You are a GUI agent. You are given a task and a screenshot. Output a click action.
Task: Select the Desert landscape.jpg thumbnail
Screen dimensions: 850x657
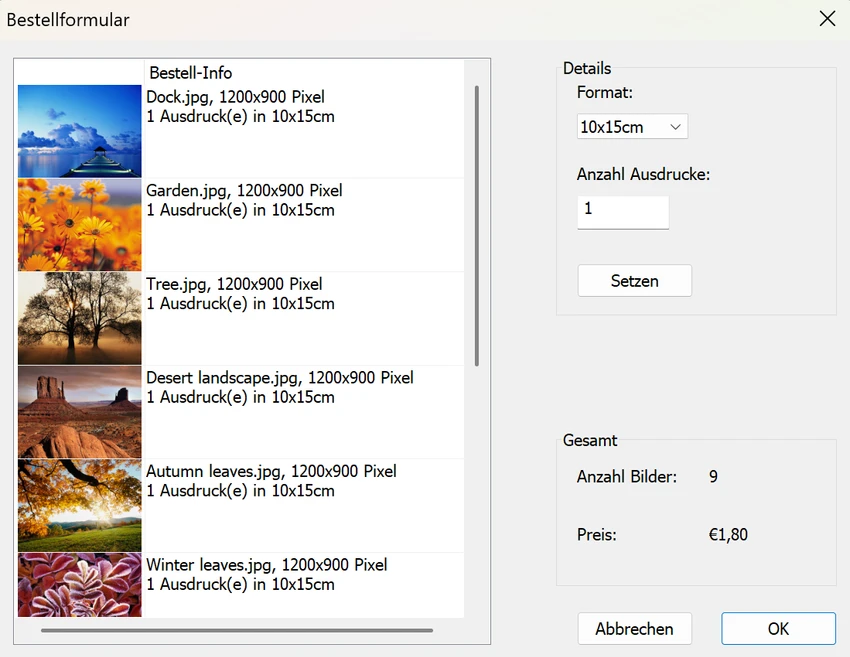coord(80,412)
